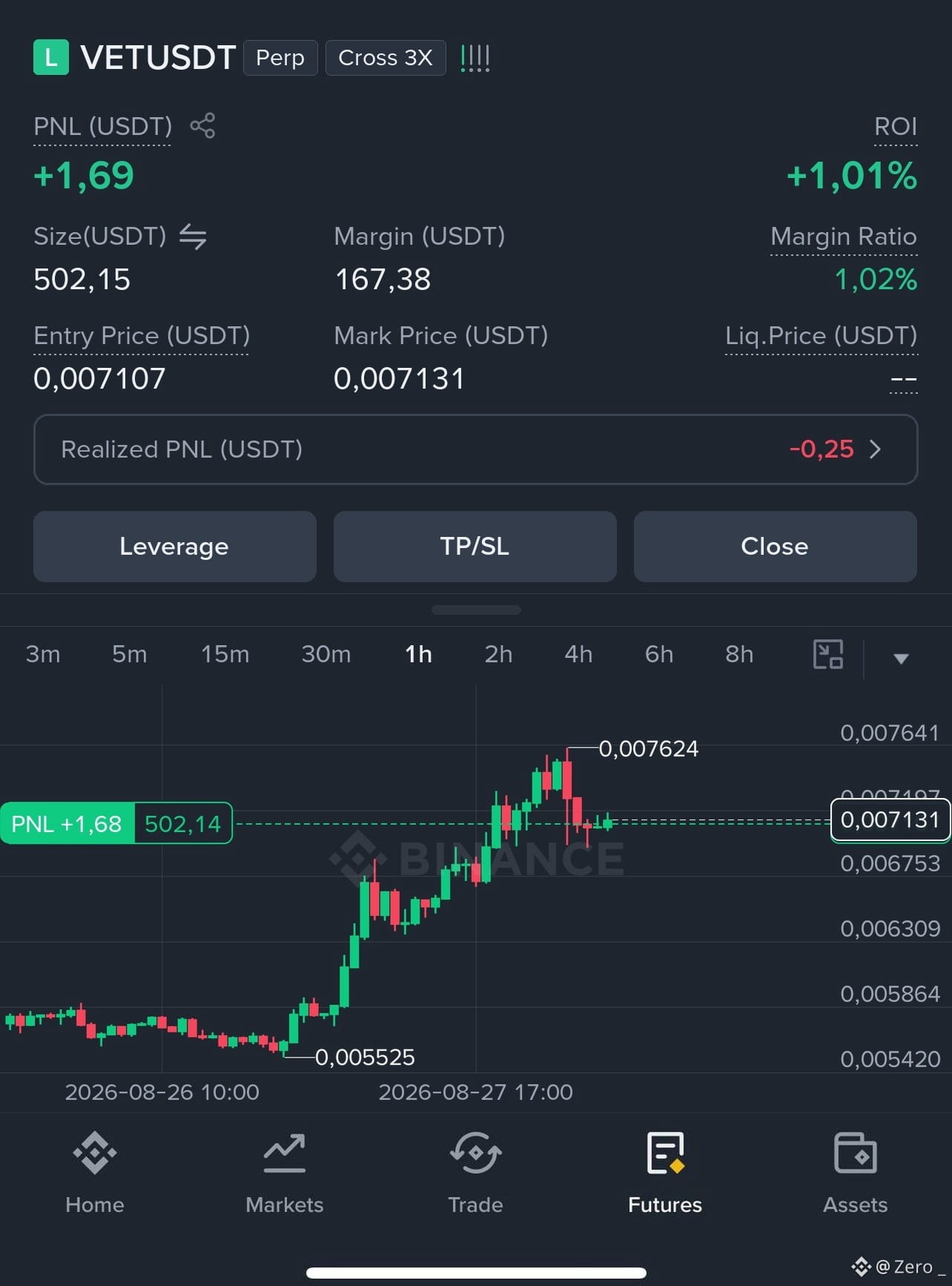
Task: Tap the PNL (USDT) label
Action: point(102,127)
